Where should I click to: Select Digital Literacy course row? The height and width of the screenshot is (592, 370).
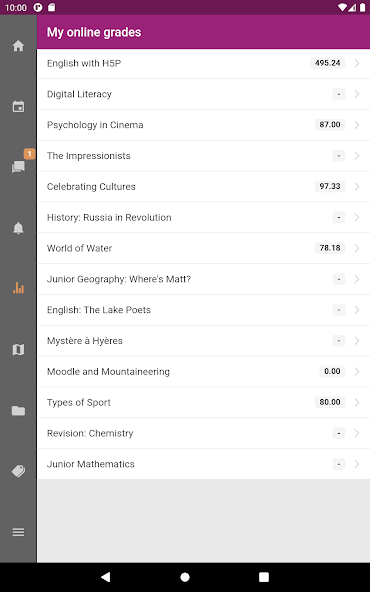click(204, 94)
